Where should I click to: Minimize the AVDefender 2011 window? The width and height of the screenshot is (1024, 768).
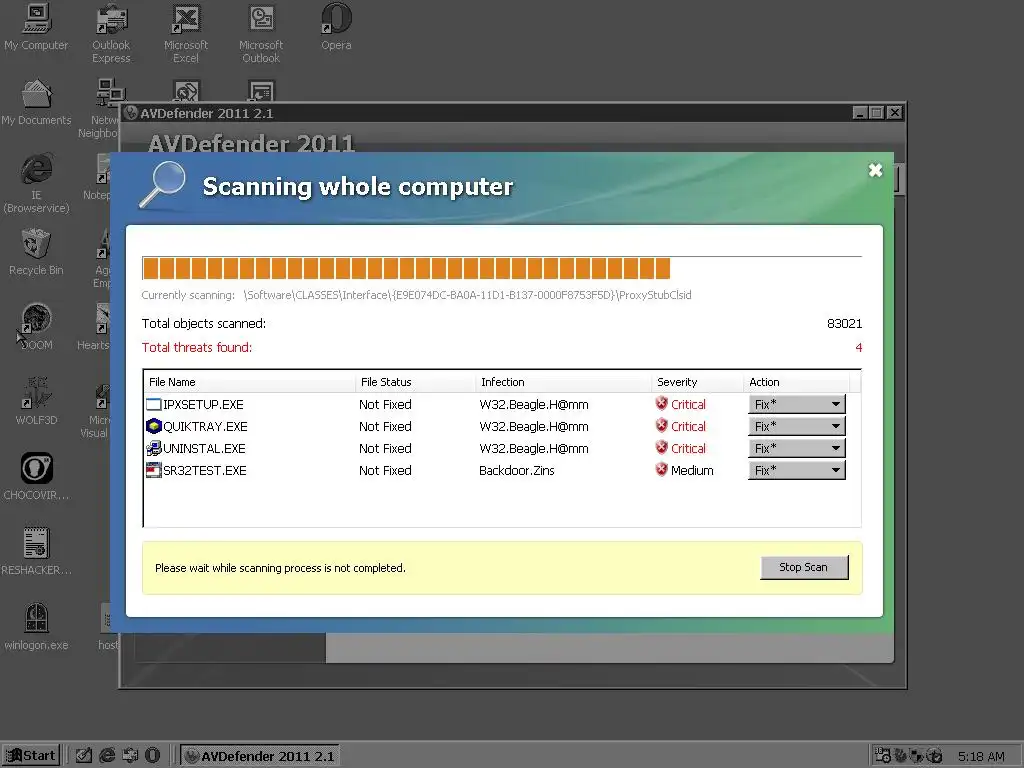click(860, 113)
